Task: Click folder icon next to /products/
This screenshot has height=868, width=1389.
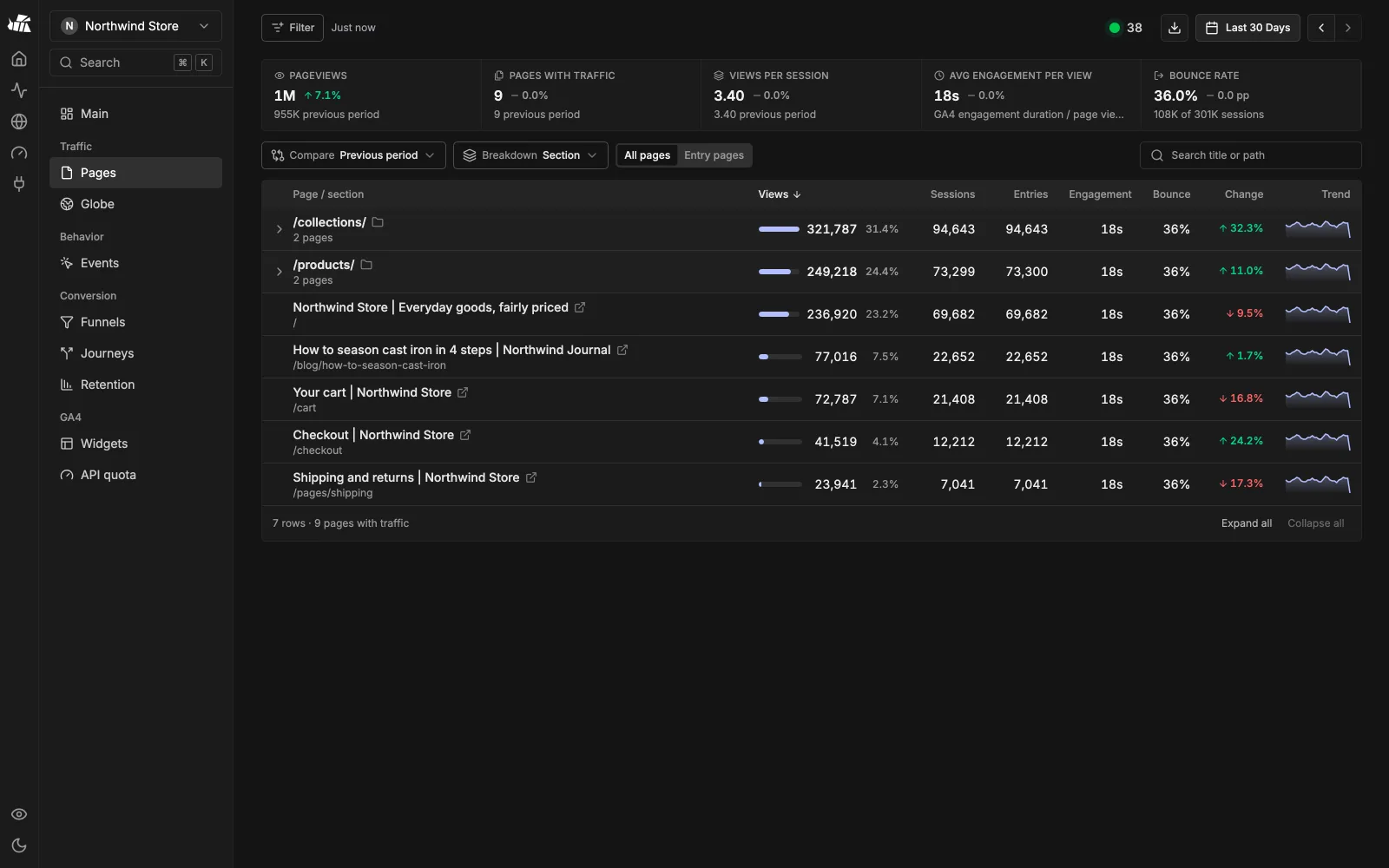Action: [366, 265]
